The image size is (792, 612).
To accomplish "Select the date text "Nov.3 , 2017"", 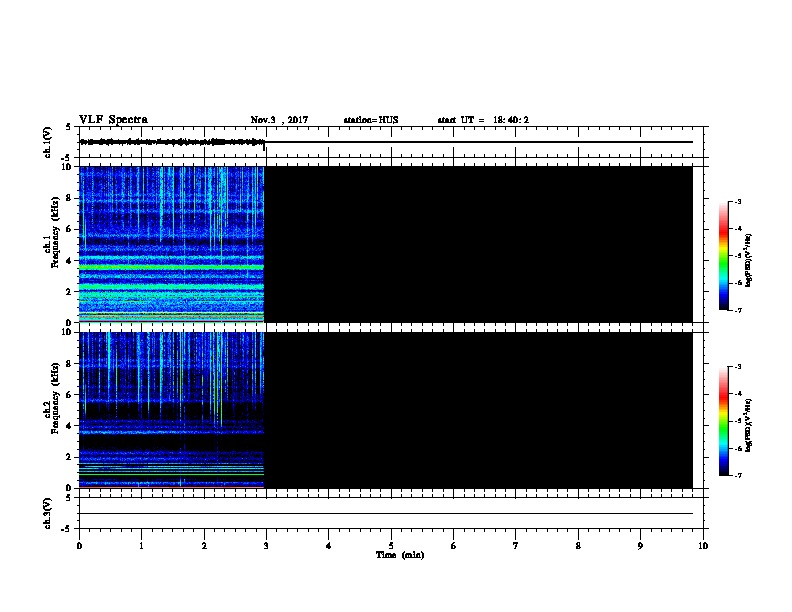I will (279, 120).
